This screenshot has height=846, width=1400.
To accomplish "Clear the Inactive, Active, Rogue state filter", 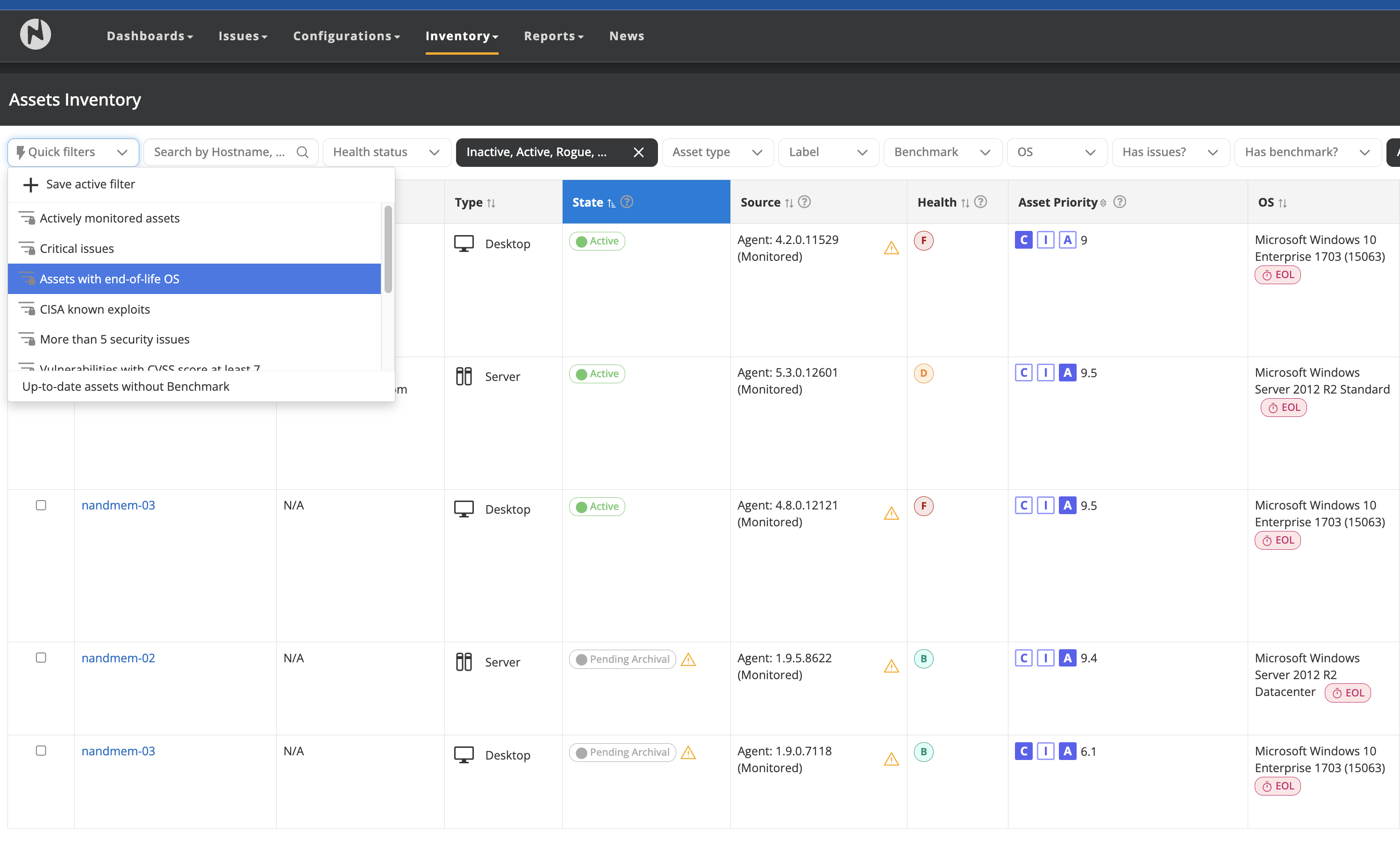I will coord(639,152).
